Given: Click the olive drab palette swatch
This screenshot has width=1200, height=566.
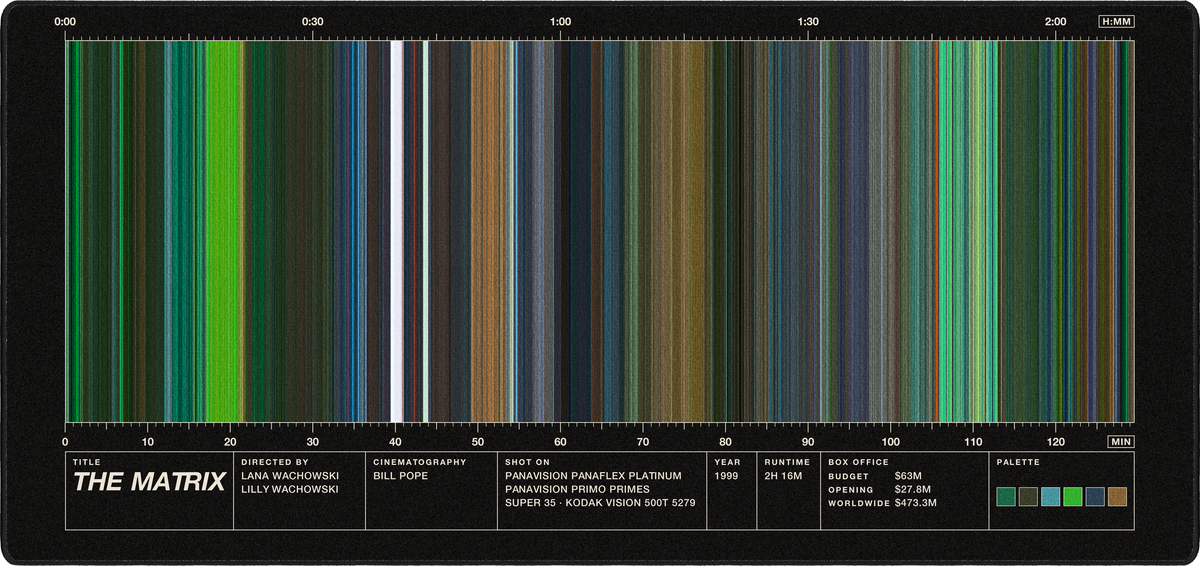Looking at the screenshot, I should [1028, 497].
